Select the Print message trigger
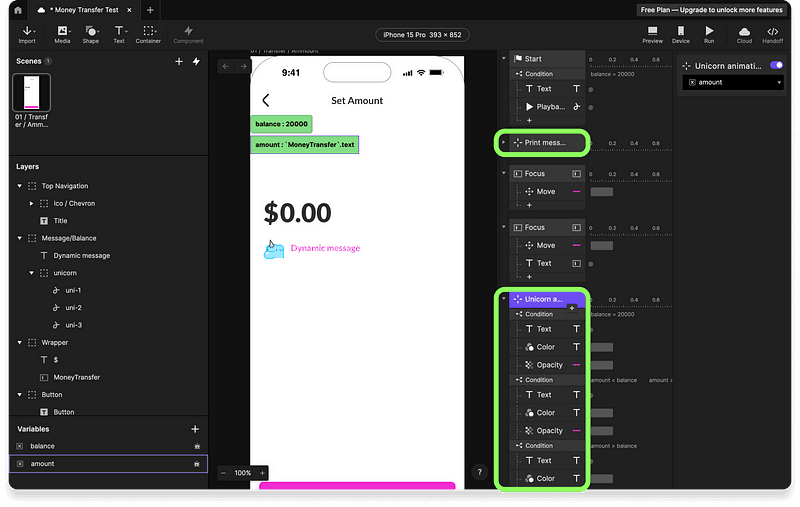Screen dimensions: 800x507 pos(547,142)
